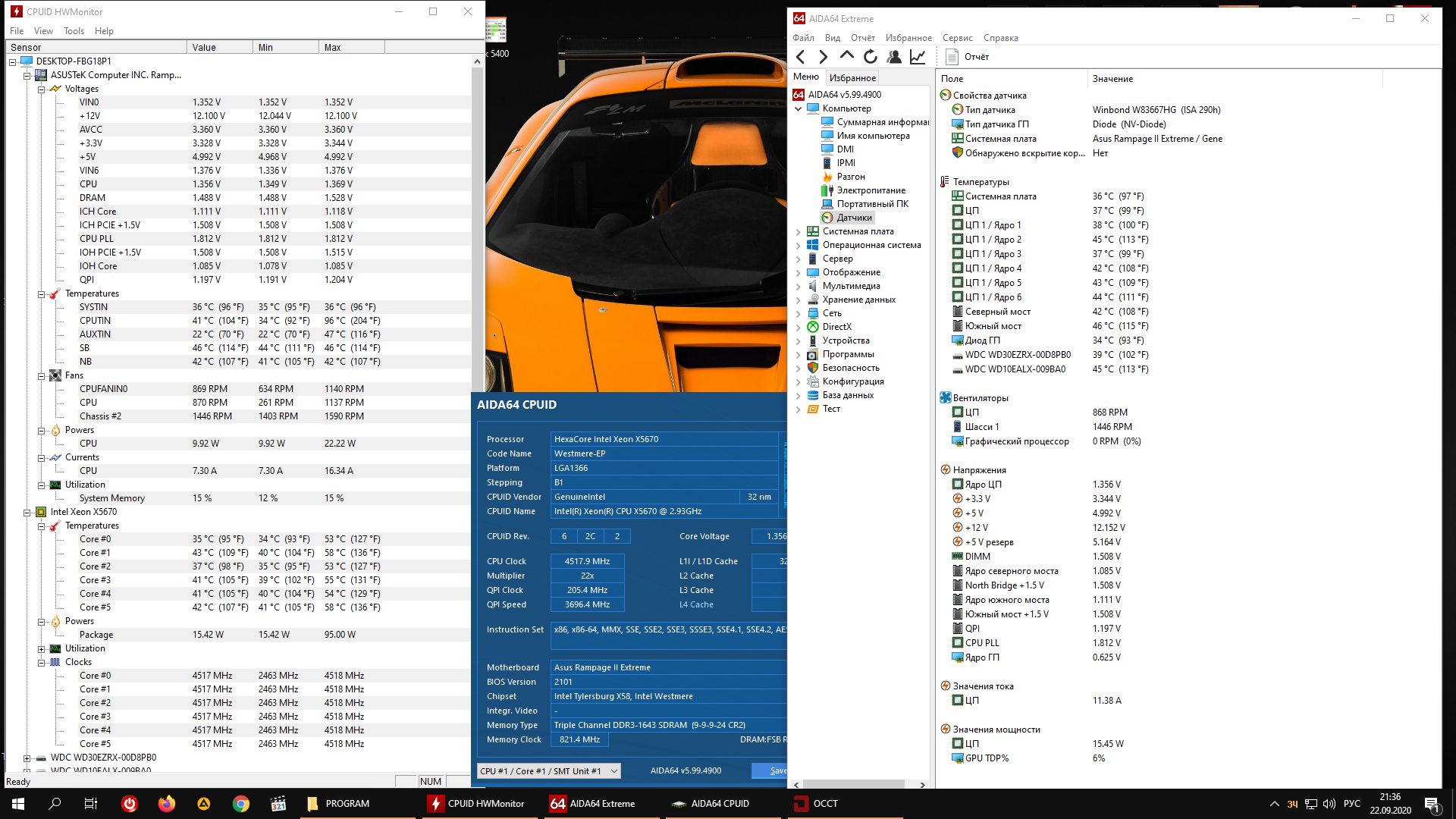The width and height of the screenshot is (1456, 819).
Task: Click the Up level arrow in AIDA64
Action: pyautogui.click(x=847, y=56)
